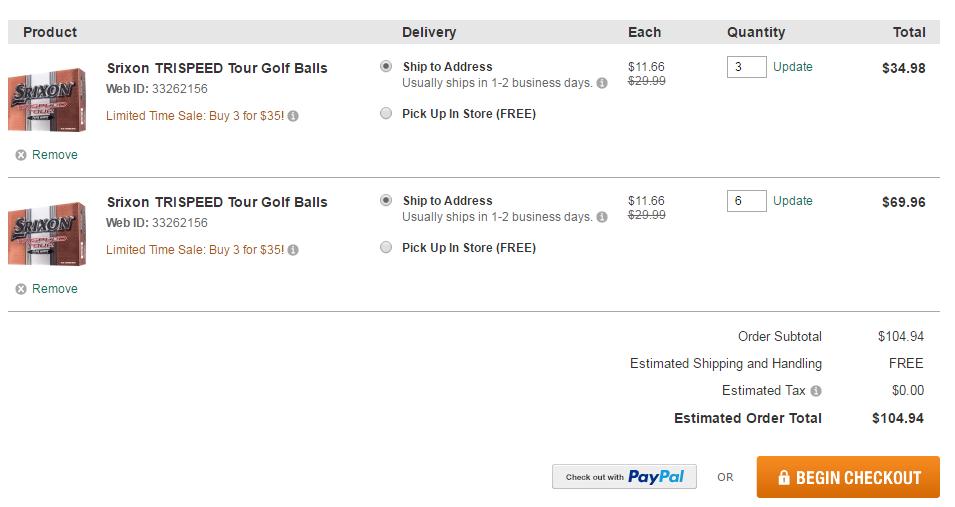Click info icon beside first Limited Time Sale

293,116
